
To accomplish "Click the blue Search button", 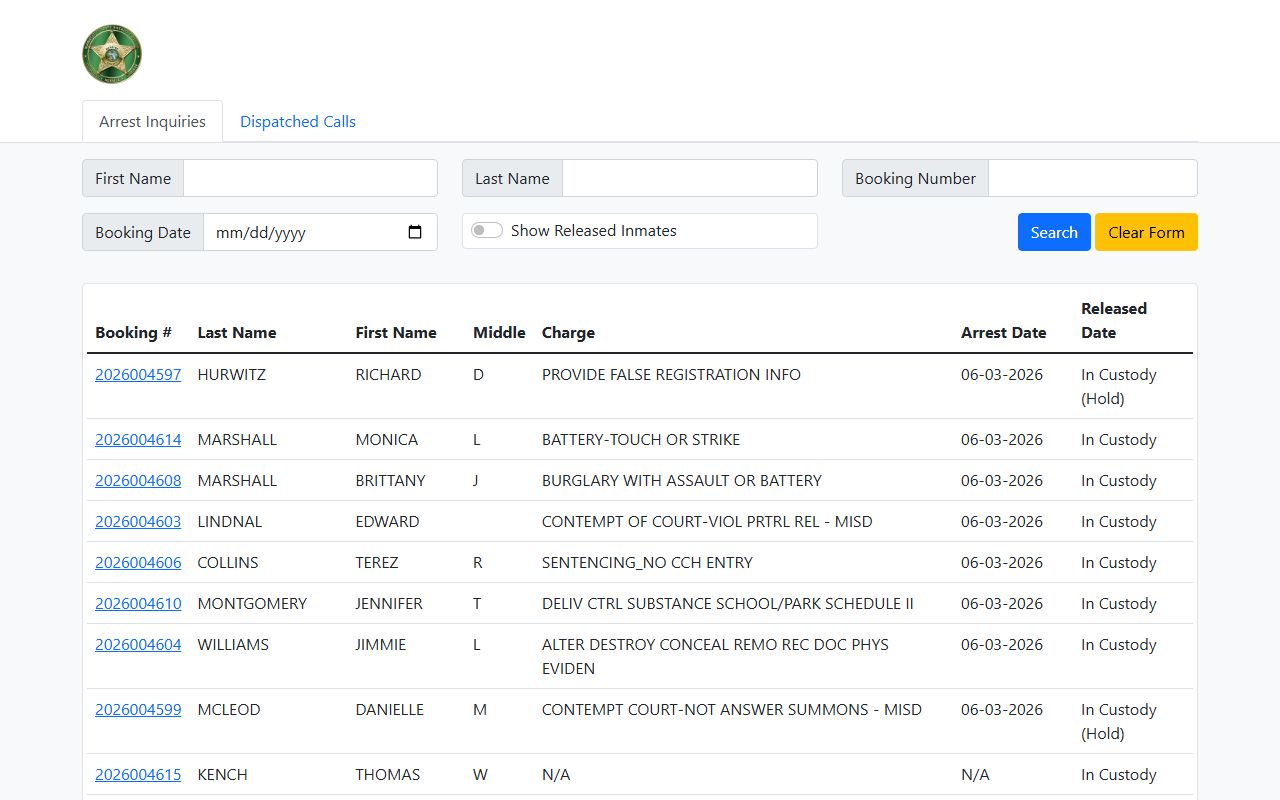I will 1054,232.
